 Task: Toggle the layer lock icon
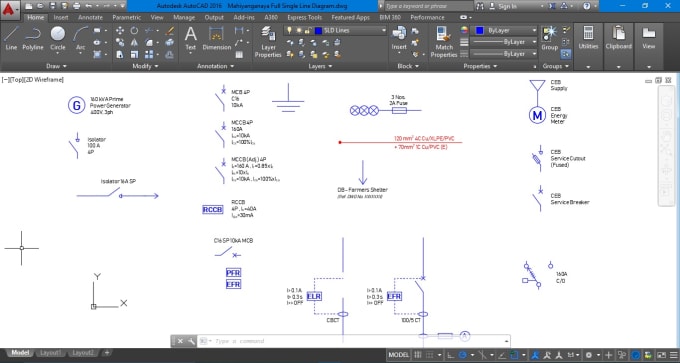coord(307,30)
